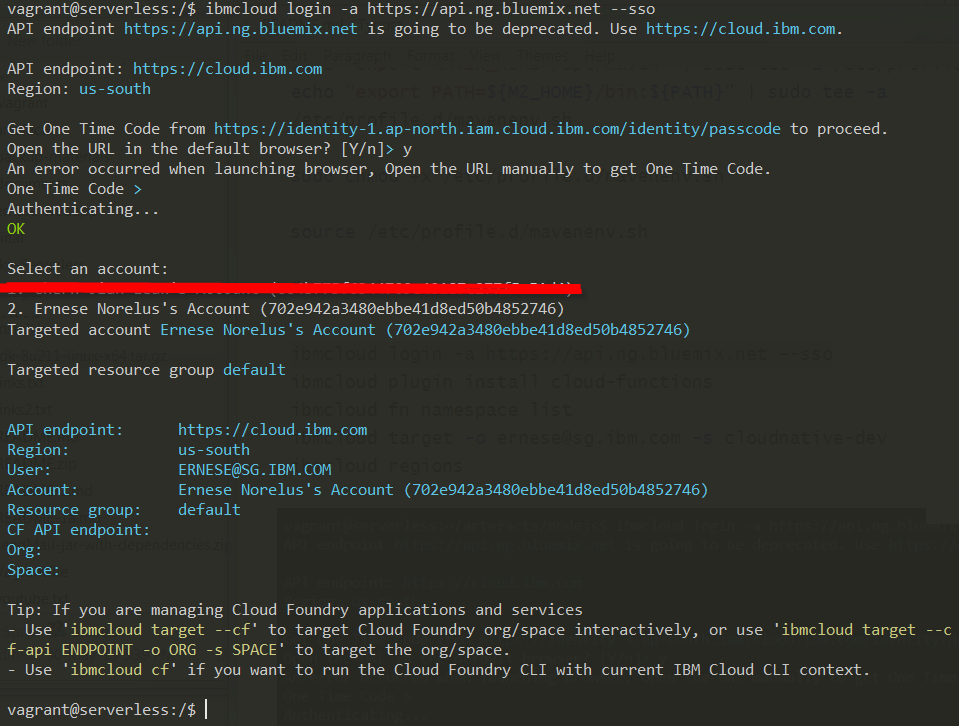
Task: Click the "Use 'ibmcloud cf'" tip line
Action: click(x=438, y=670)
